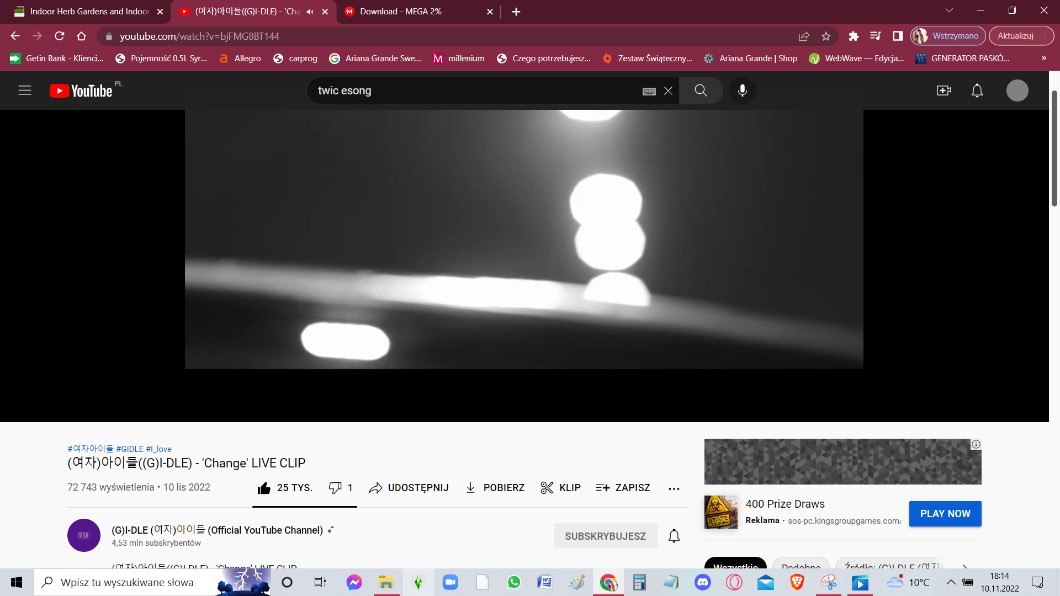Open the Allegro bookmark

tap(240, 58)
